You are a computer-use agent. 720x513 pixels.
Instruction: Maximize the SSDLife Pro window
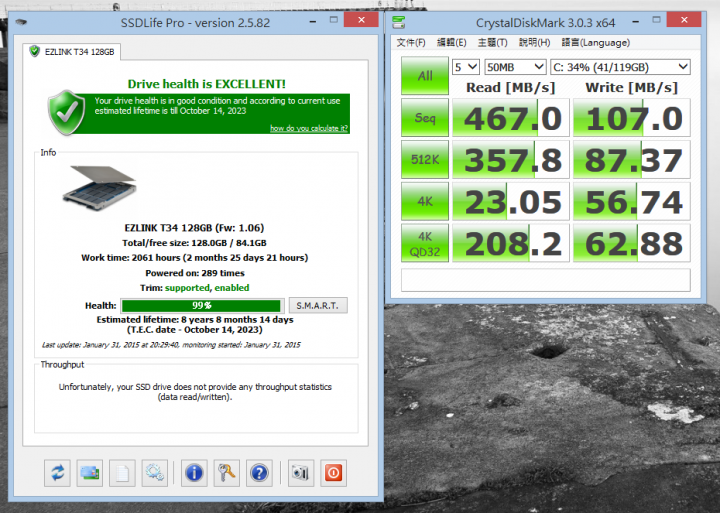click(x=334, y=20)
